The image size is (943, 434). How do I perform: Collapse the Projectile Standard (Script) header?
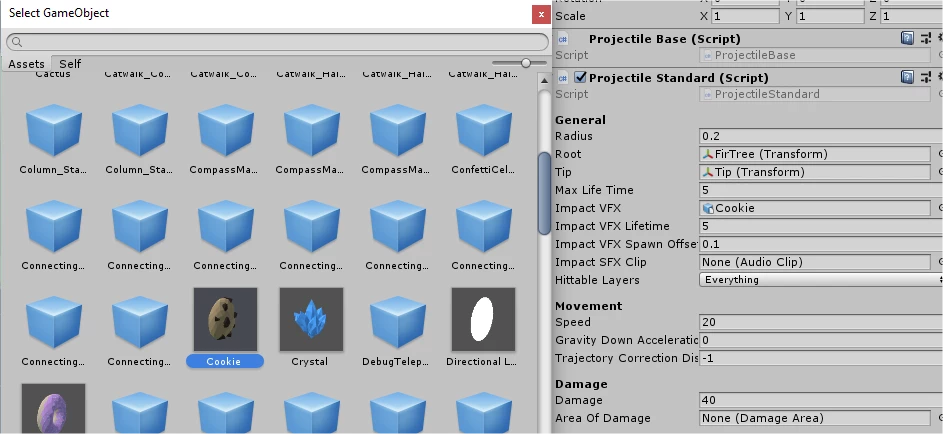(678, 78)
